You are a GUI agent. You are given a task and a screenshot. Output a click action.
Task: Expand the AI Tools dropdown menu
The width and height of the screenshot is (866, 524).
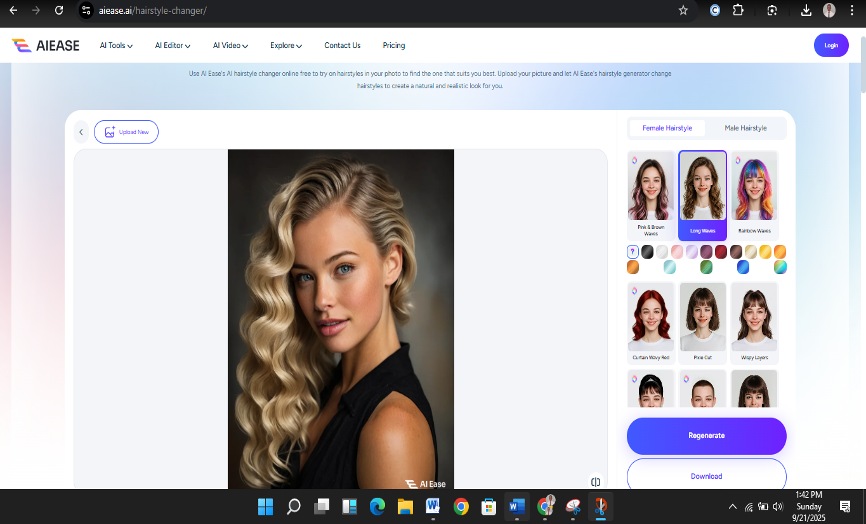[x=116, y=45]
